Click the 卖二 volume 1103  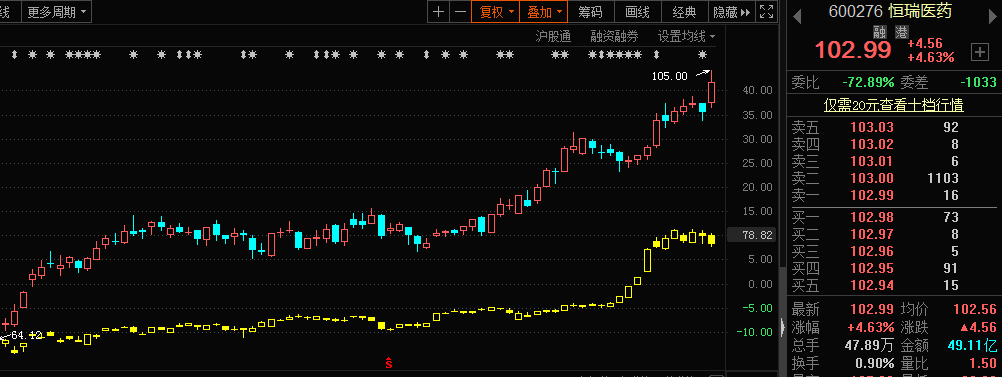[944, 178]
